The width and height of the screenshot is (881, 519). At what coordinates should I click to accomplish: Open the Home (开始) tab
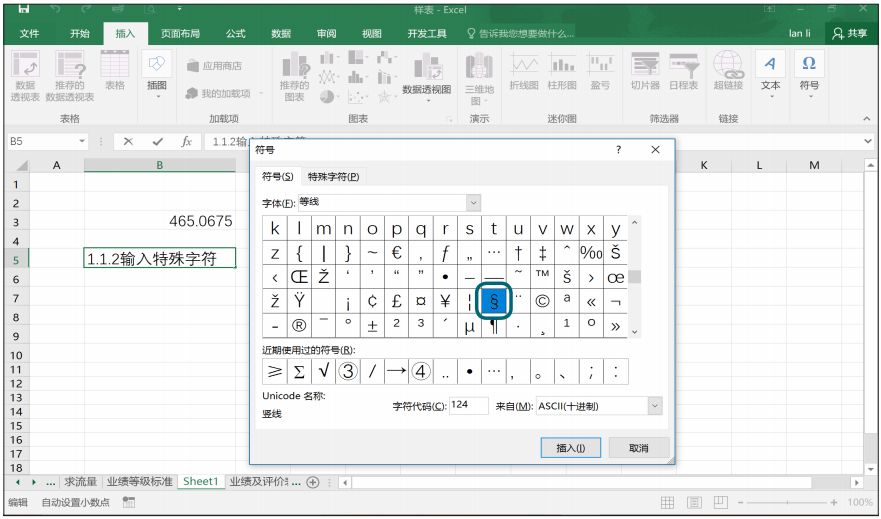(x=79, y=34)
